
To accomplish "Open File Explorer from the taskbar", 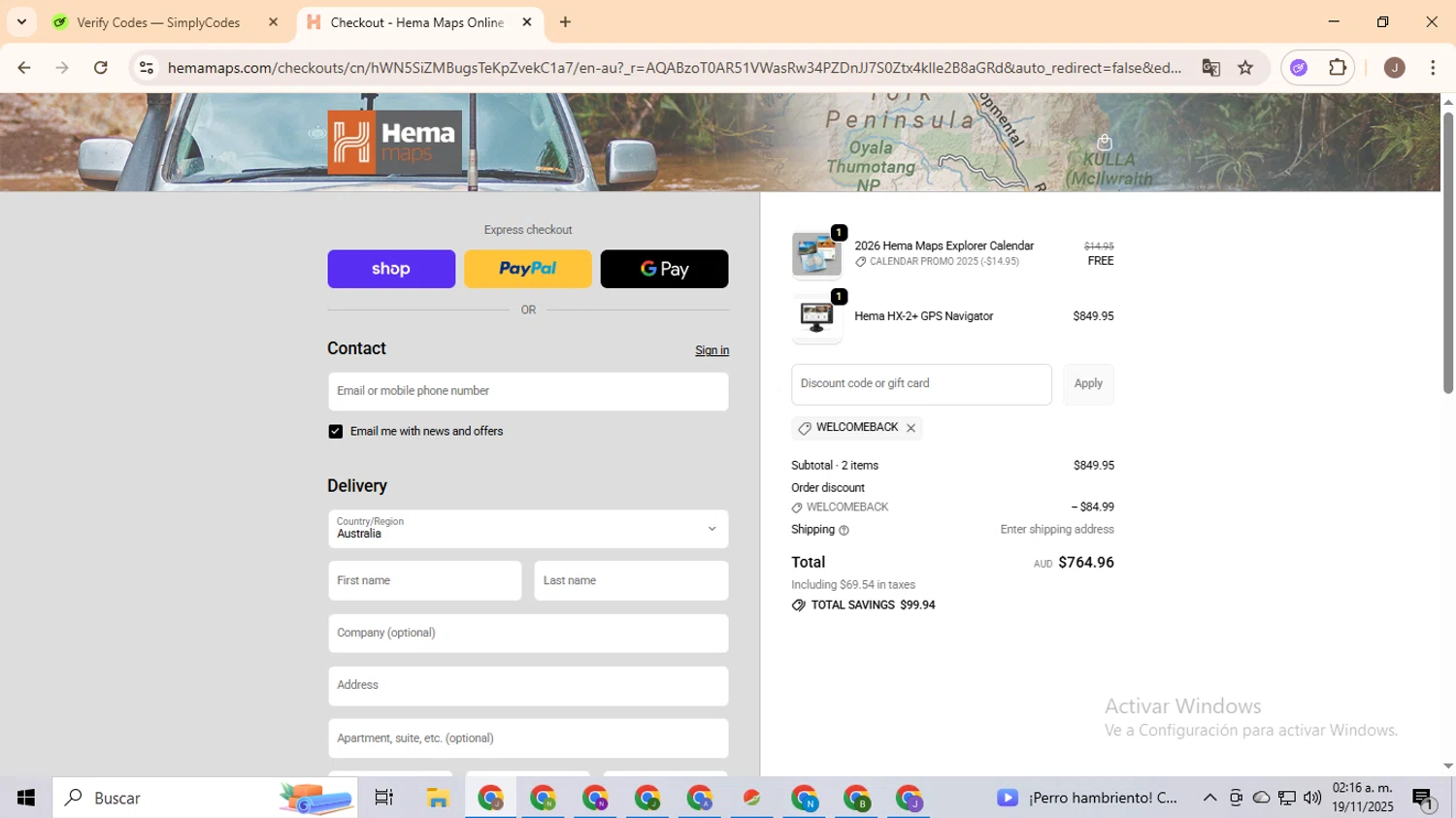I will tap(438, 798).
